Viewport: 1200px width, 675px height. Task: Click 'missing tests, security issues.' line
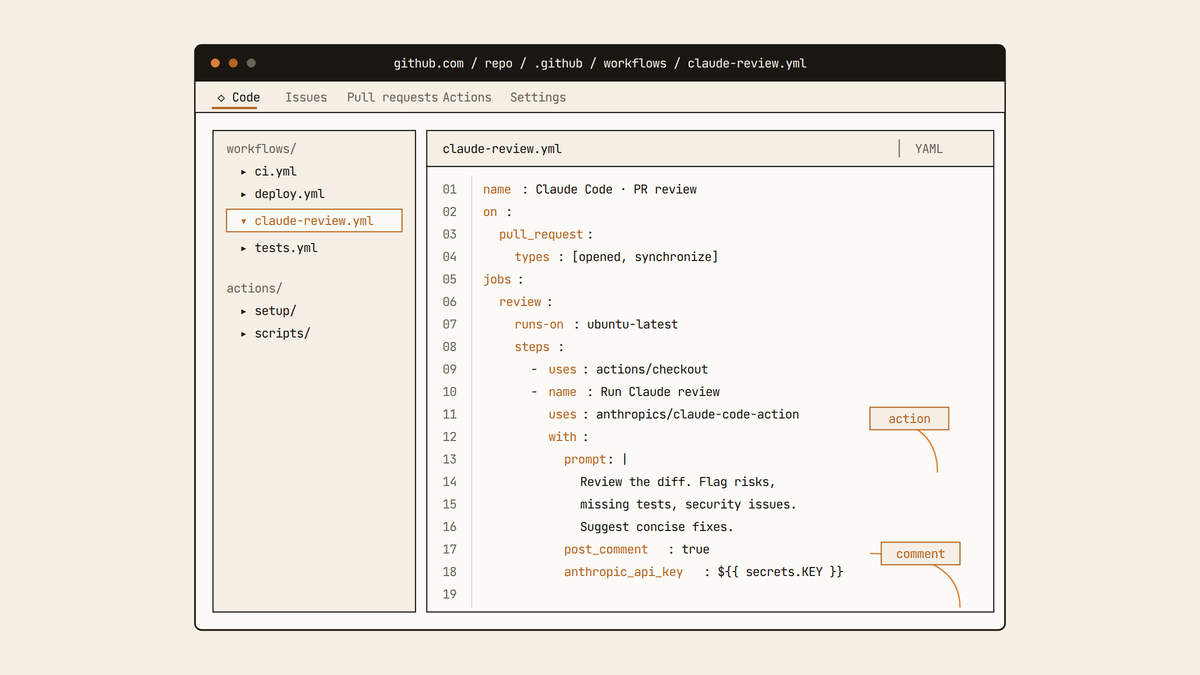688,504
